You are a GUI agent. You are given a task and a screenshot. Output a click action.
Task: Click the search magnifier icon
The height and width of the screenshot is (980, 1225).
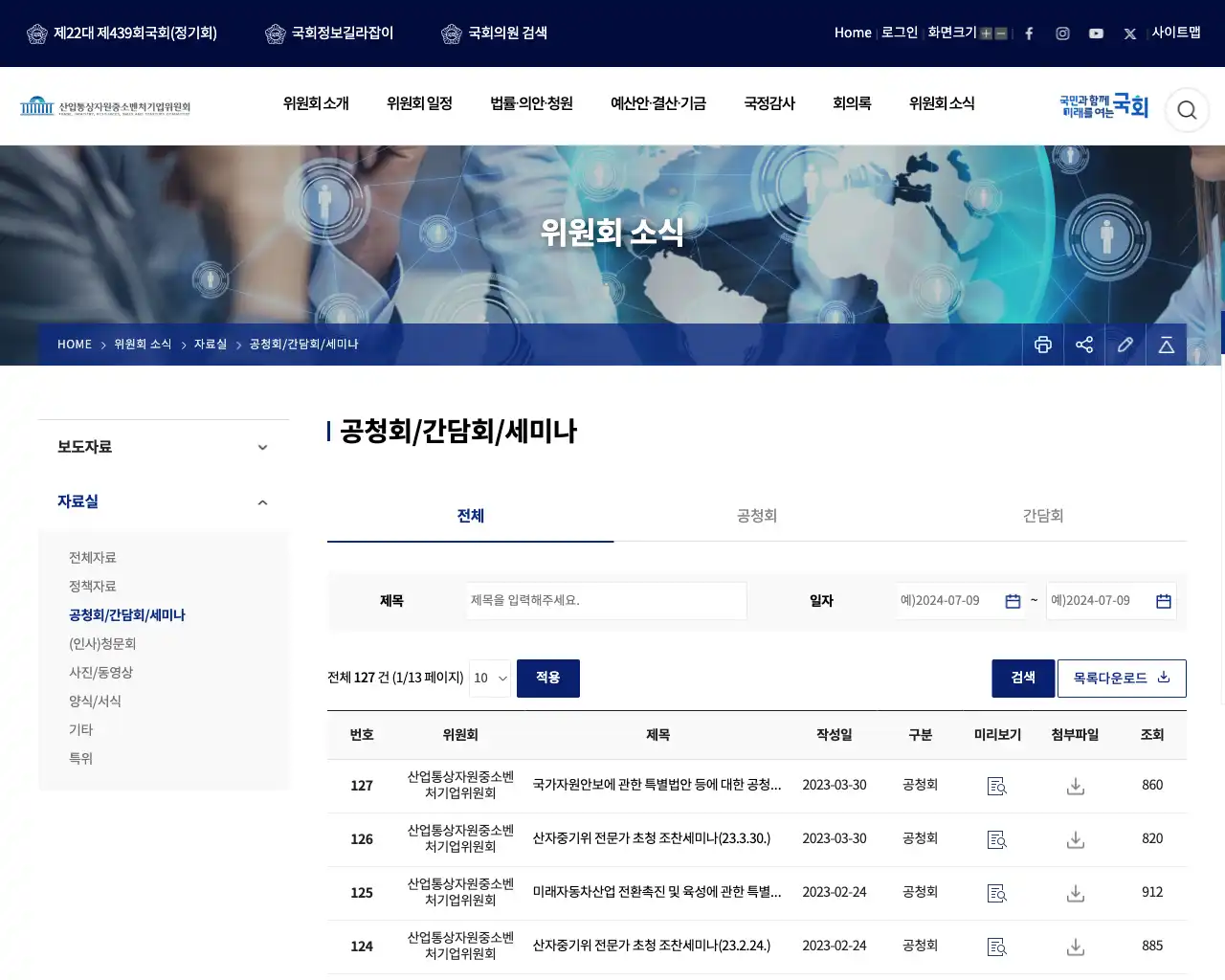(1187, 110)
